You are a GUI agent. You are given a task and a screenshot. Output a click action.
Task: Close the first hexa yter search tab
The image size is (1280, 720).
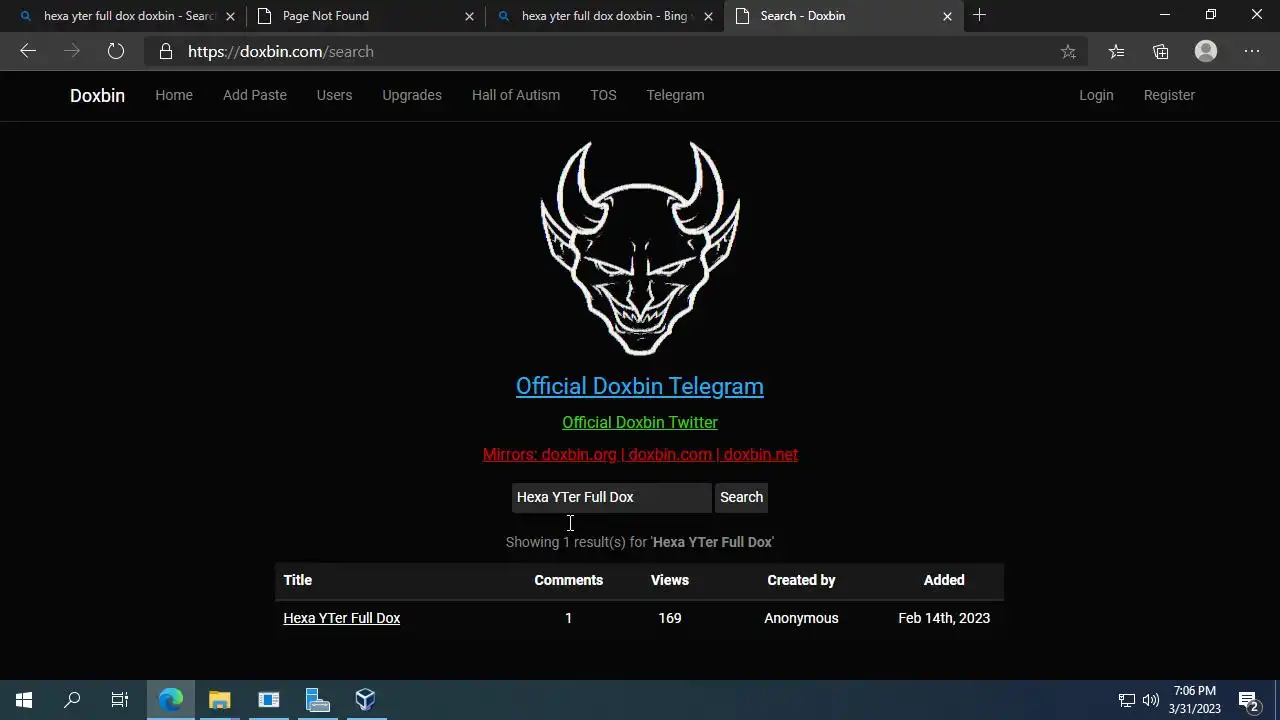pyautogui.click(x=230, y=16)
